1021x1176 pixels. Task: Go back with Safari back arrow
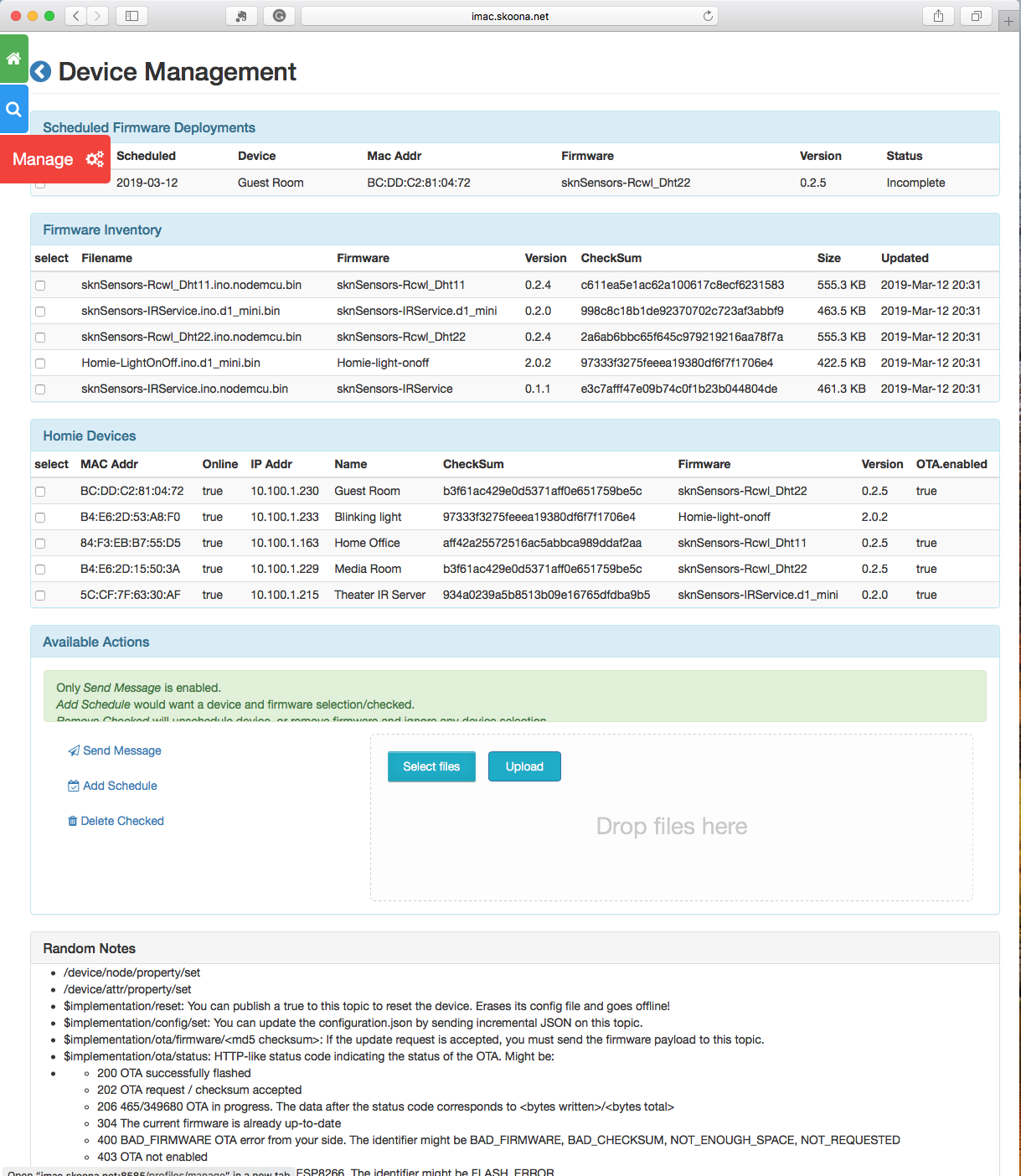tap(76, 16)
